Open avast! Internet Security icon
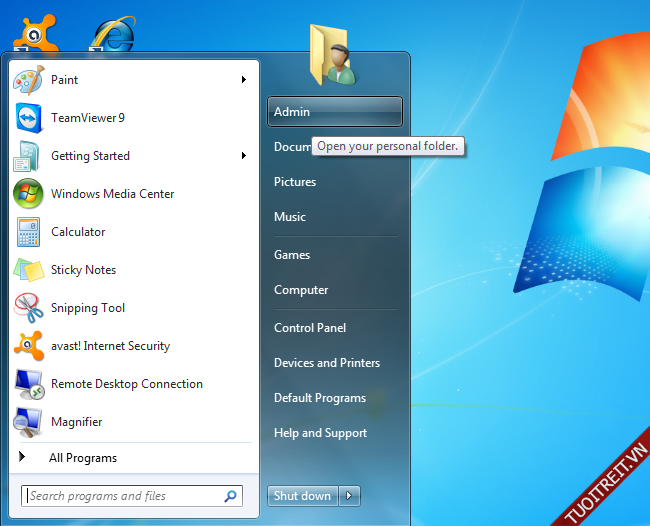The height and width of the screenshot is (526, 650). 28,346
